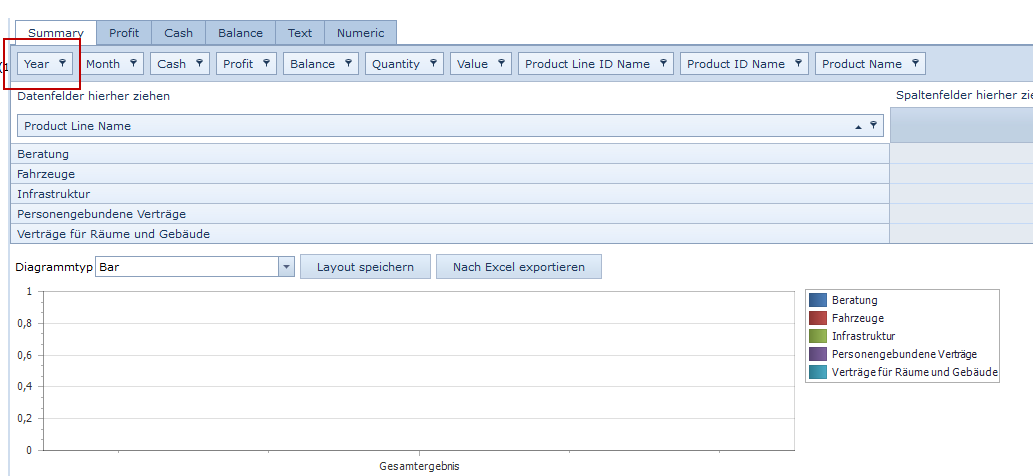Open filter icon on Profit field

(267, 64)
